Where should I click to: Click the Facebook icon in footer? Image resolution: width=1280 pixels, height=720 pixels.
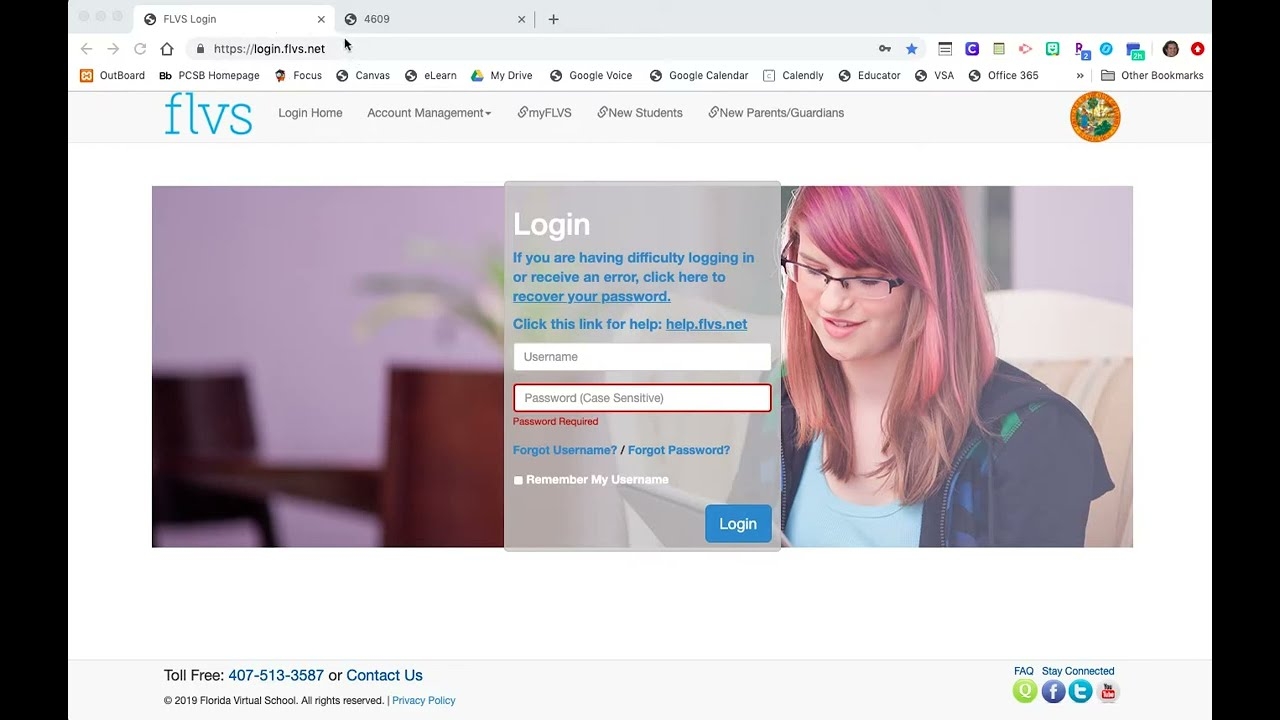coord(1053,691)
